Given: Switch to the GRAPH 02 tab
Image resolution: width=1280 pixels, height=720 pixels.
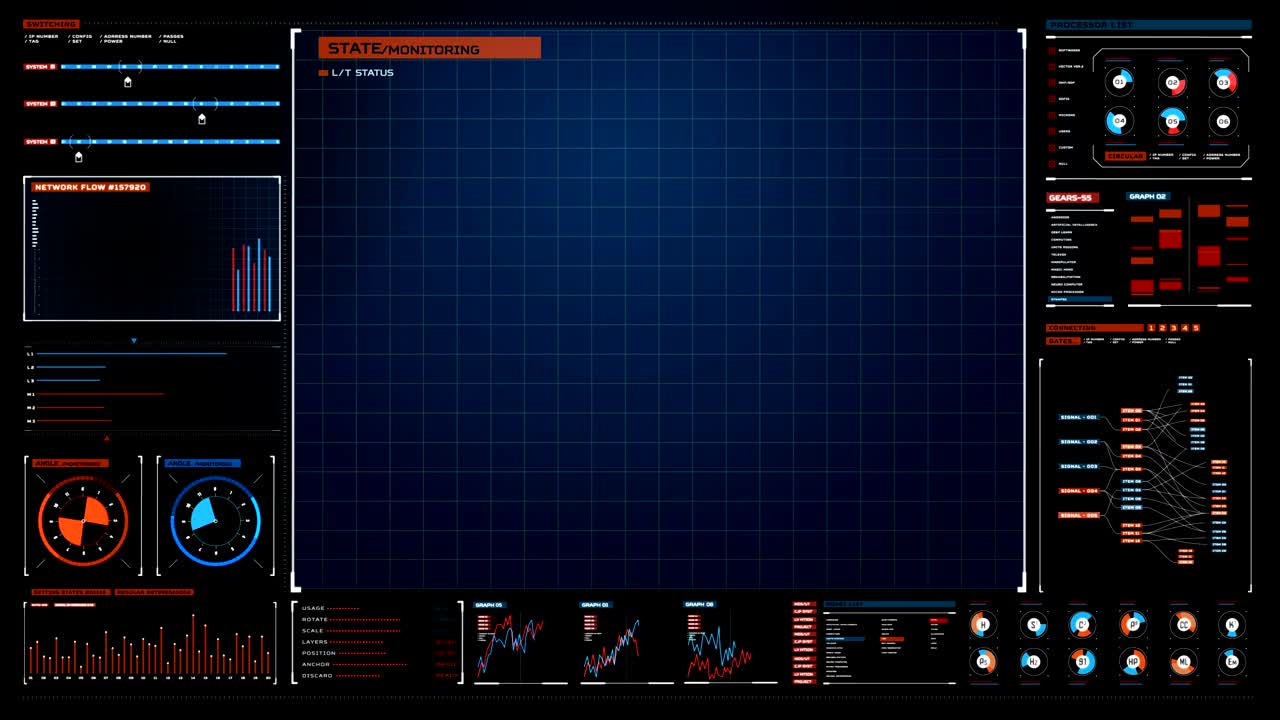Looking at the screenshot, I should [x=1147, y=197].
